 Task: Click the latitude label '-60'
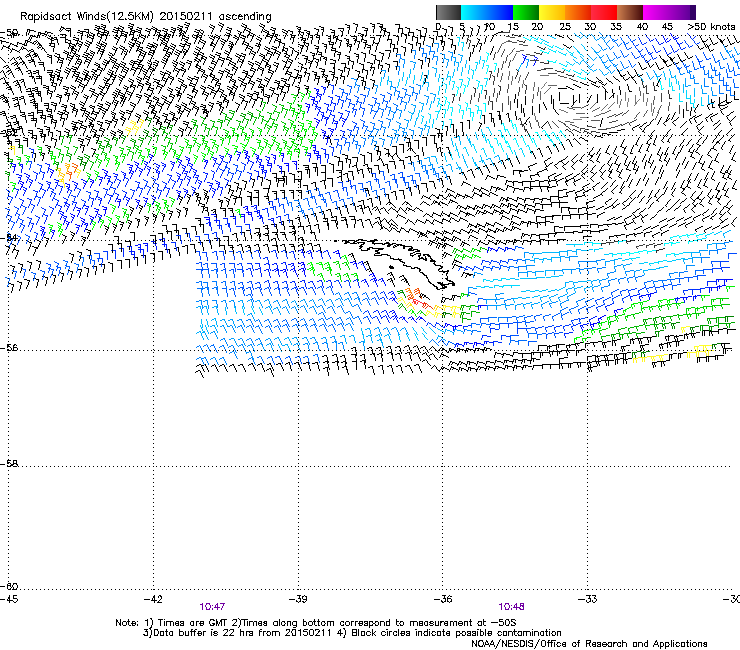click(x=9, y=586)
